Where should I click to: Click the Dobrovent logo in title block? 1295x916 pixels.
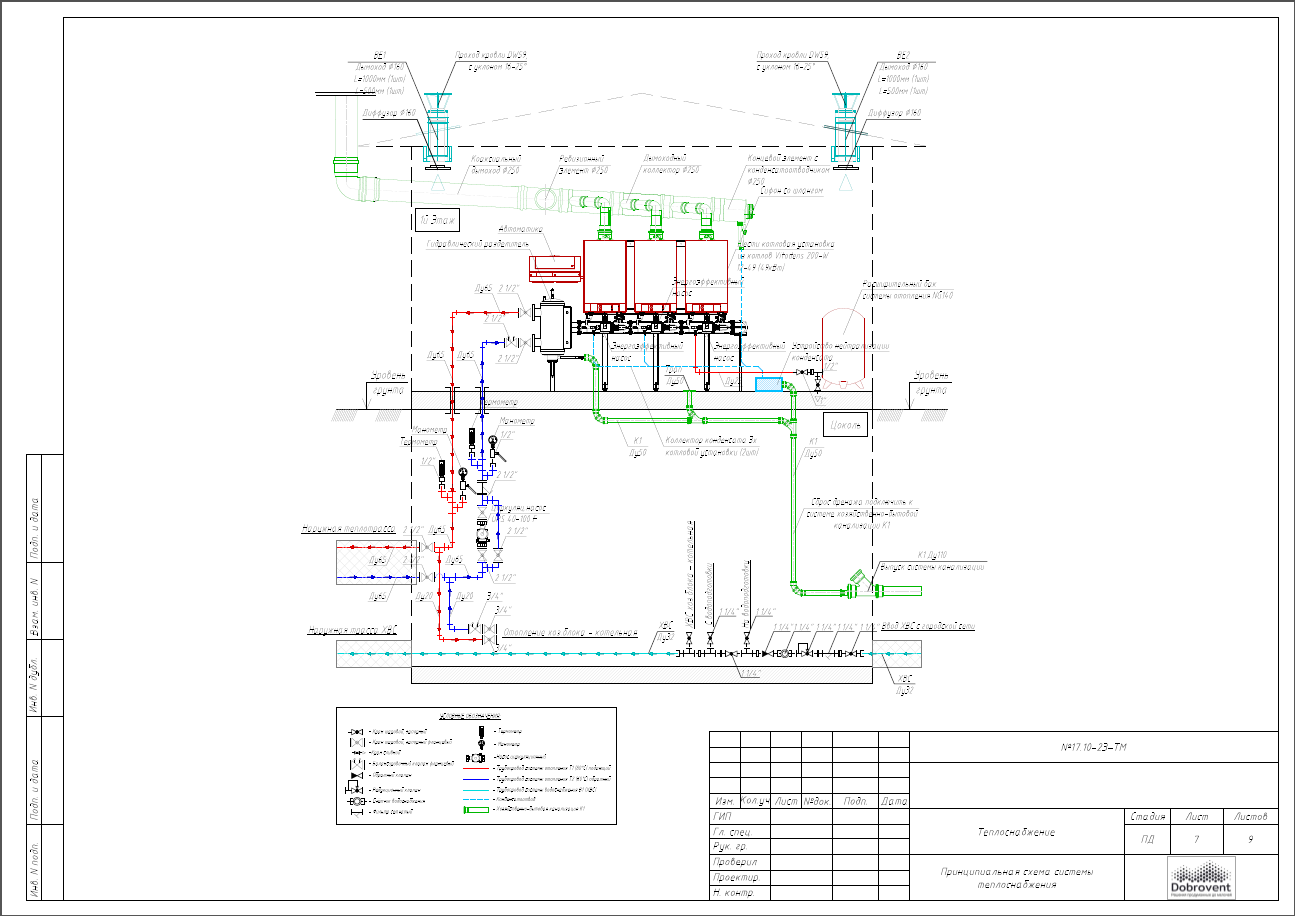[x=1201, y=878]
